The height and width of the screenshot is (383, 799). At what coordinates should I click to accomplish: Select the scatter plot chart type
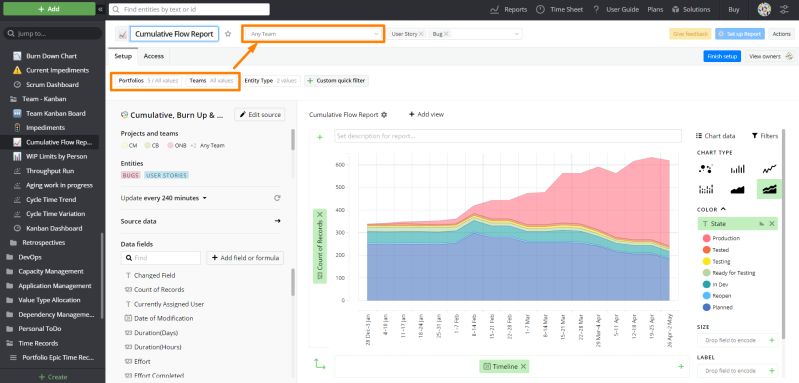coord(706,169)
